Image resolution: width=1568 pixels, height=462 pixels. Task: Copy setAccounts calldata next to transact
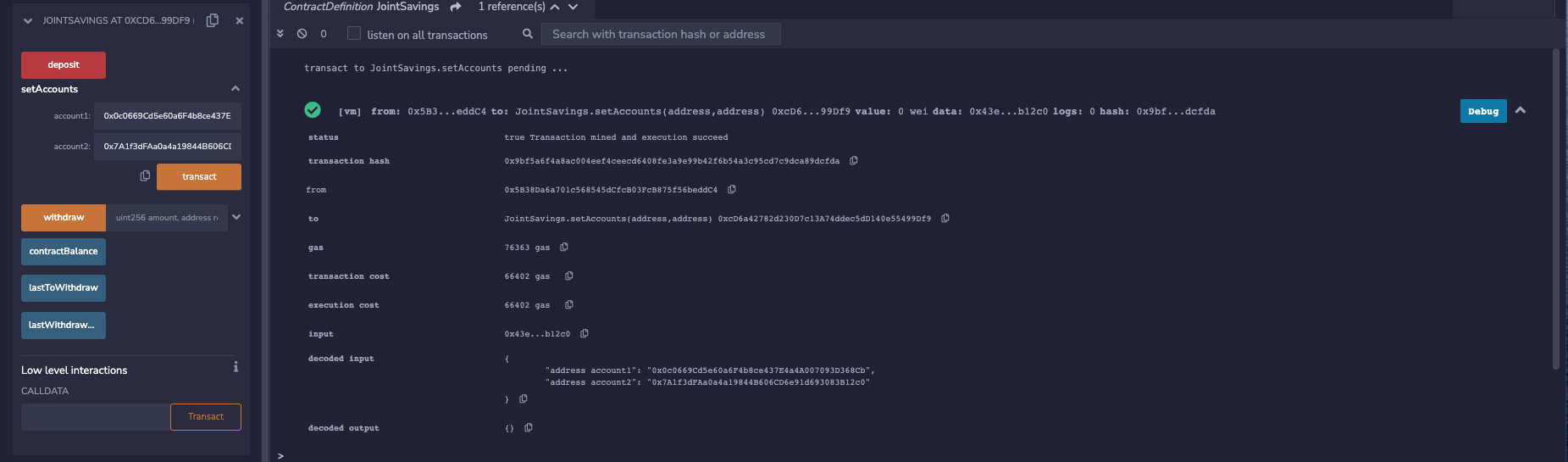(x=145, y=176)
